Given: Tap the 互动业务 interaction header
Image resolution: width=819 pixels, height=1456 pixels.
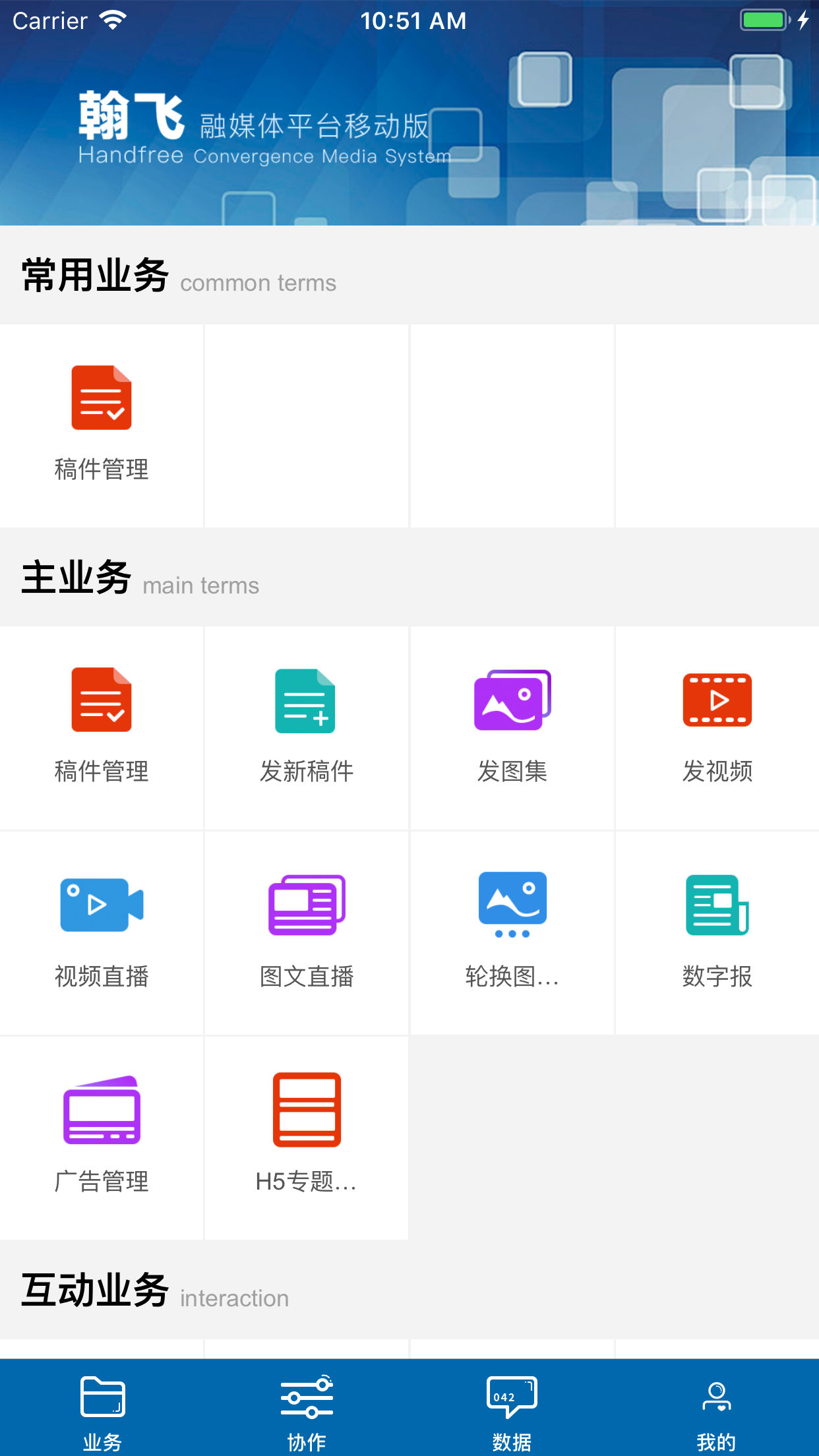Looking at the screenshot, I should click(x=96, y=1290).
